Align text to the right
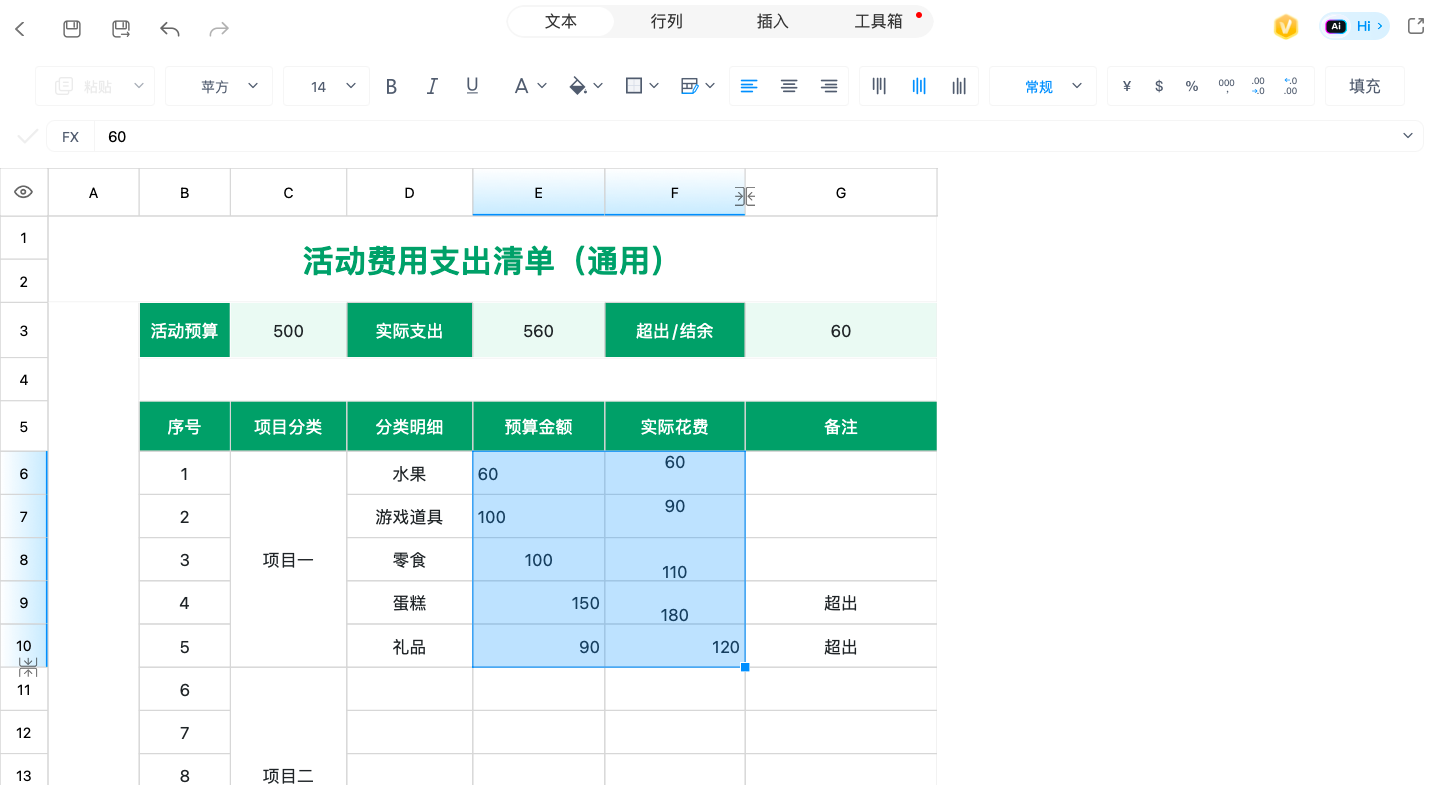Viewport: 1430px width, 785px height. (829, 87)
